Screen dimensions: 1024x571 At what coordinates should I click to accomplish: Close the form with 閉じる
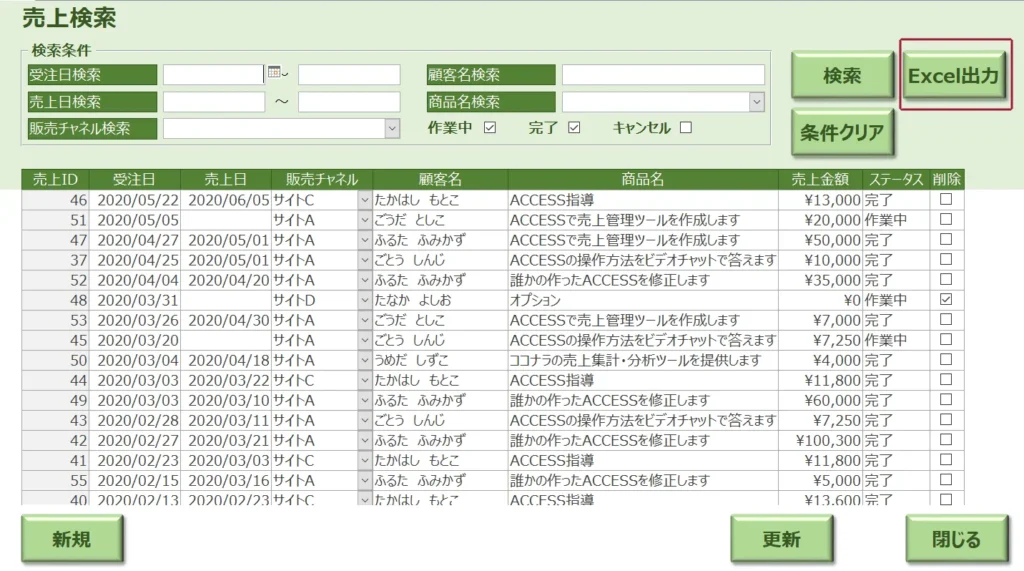pyautogui.click(x=956, y=540)
